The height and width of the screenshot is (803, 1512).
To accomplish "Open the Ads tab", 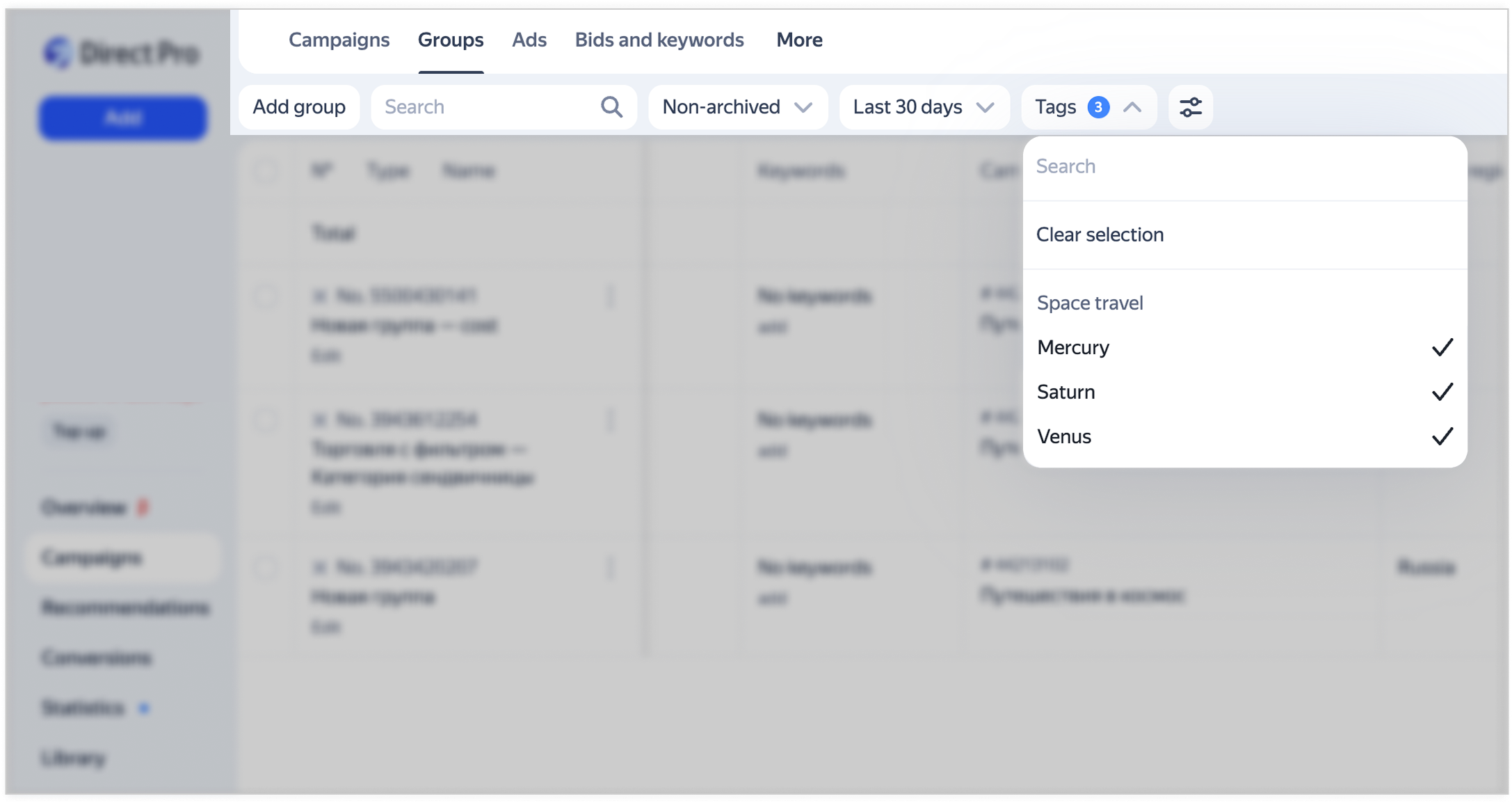I will coord(529,40).
